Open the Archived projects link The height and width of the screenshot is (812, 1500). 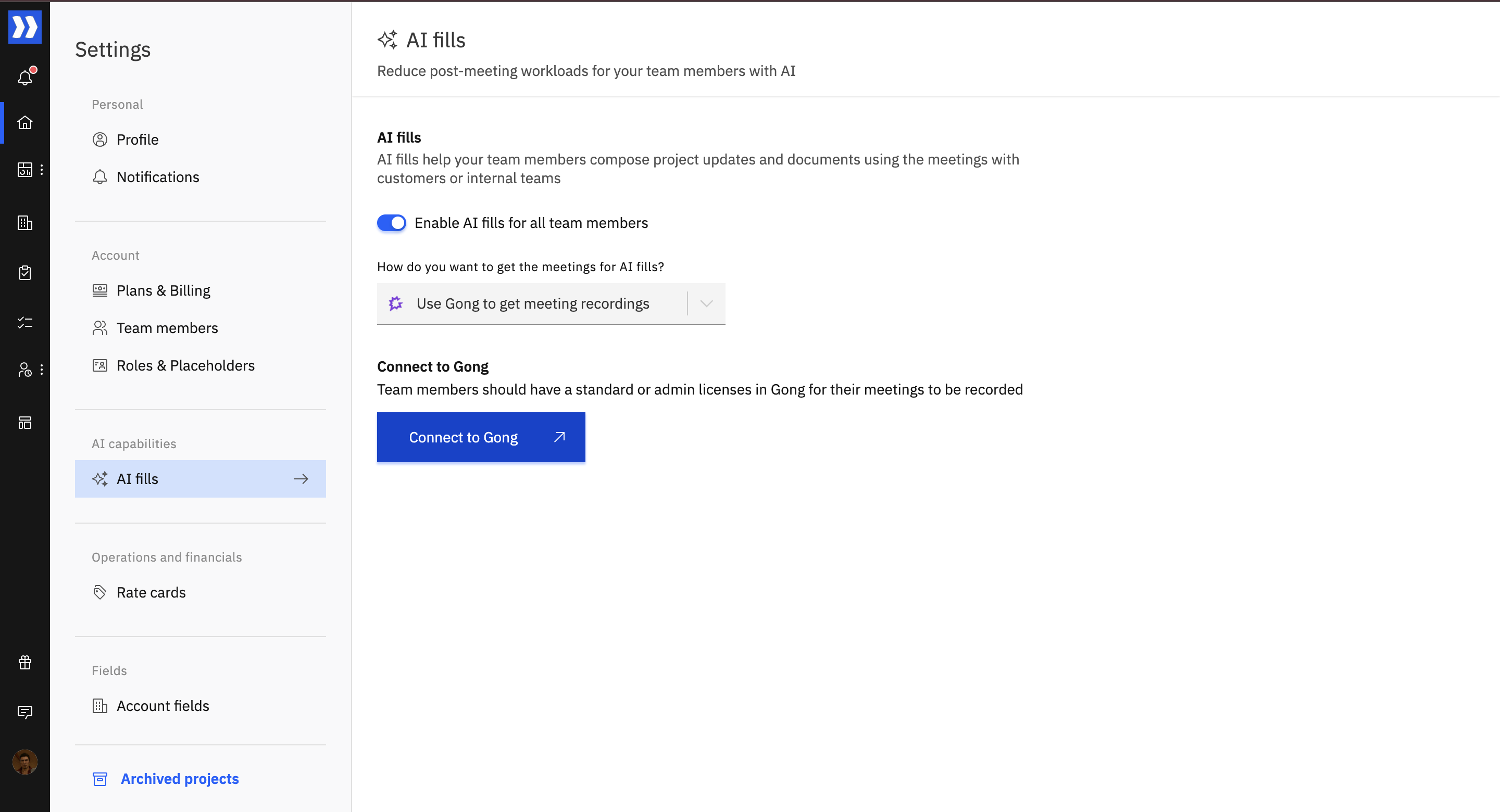click(179, 779)
